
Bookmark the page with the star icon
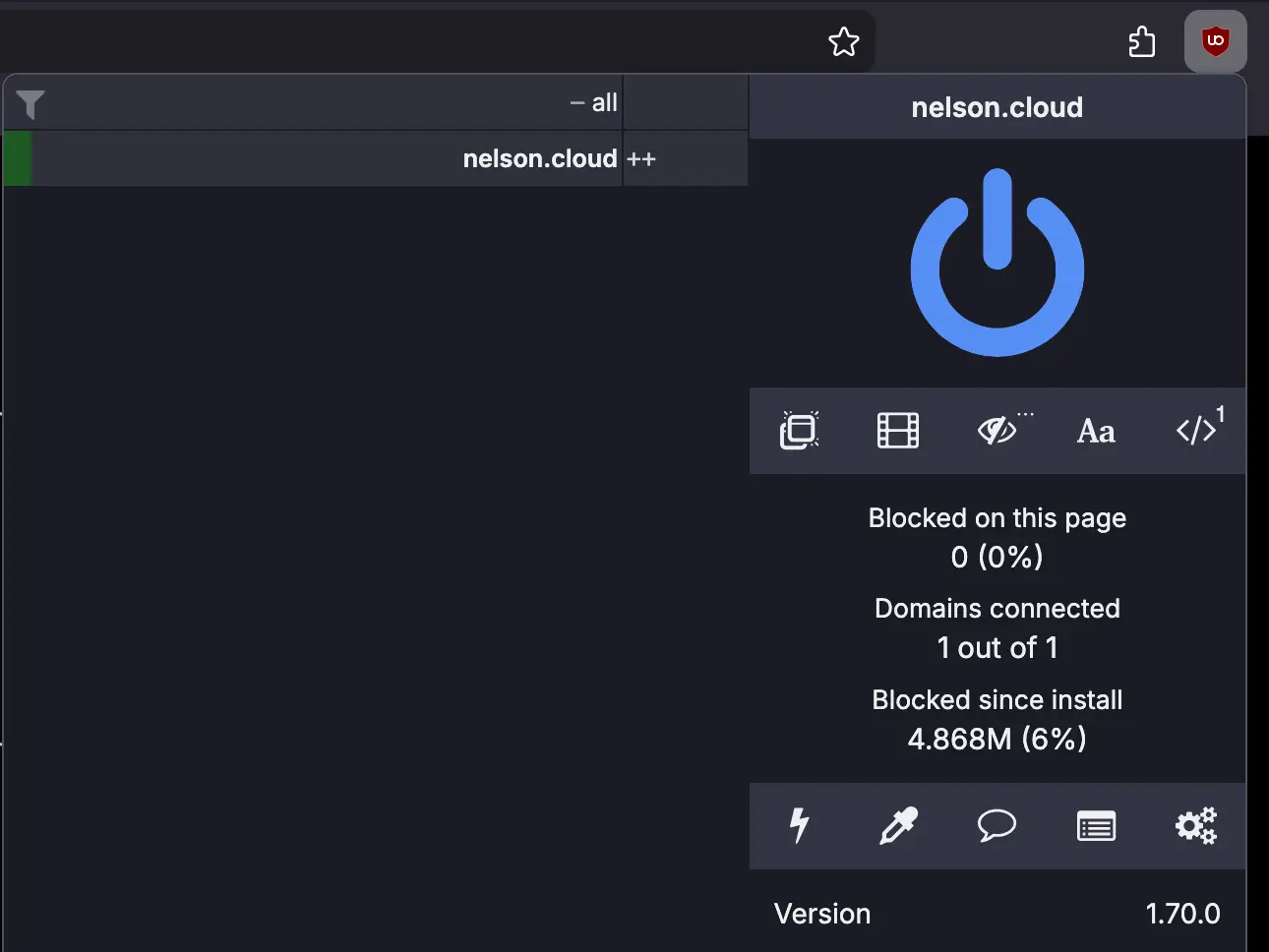point(843,41)
